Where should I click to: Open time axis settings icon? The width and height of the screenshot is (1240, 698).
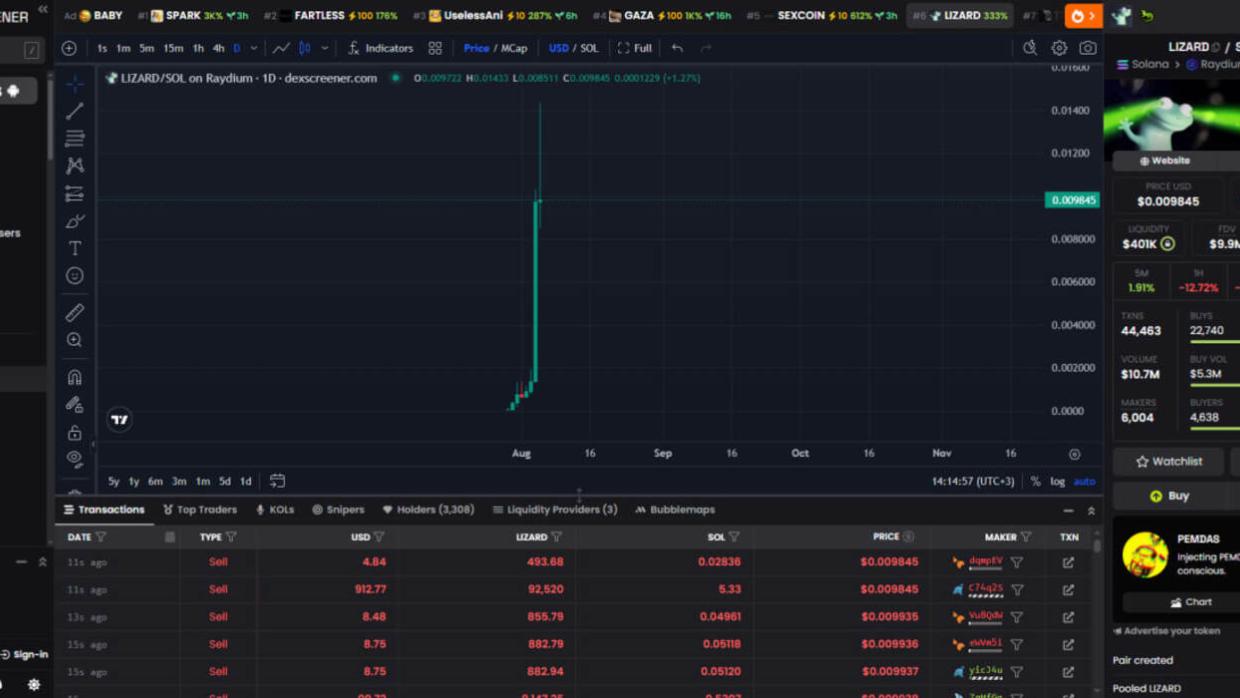pos(1074,454)
